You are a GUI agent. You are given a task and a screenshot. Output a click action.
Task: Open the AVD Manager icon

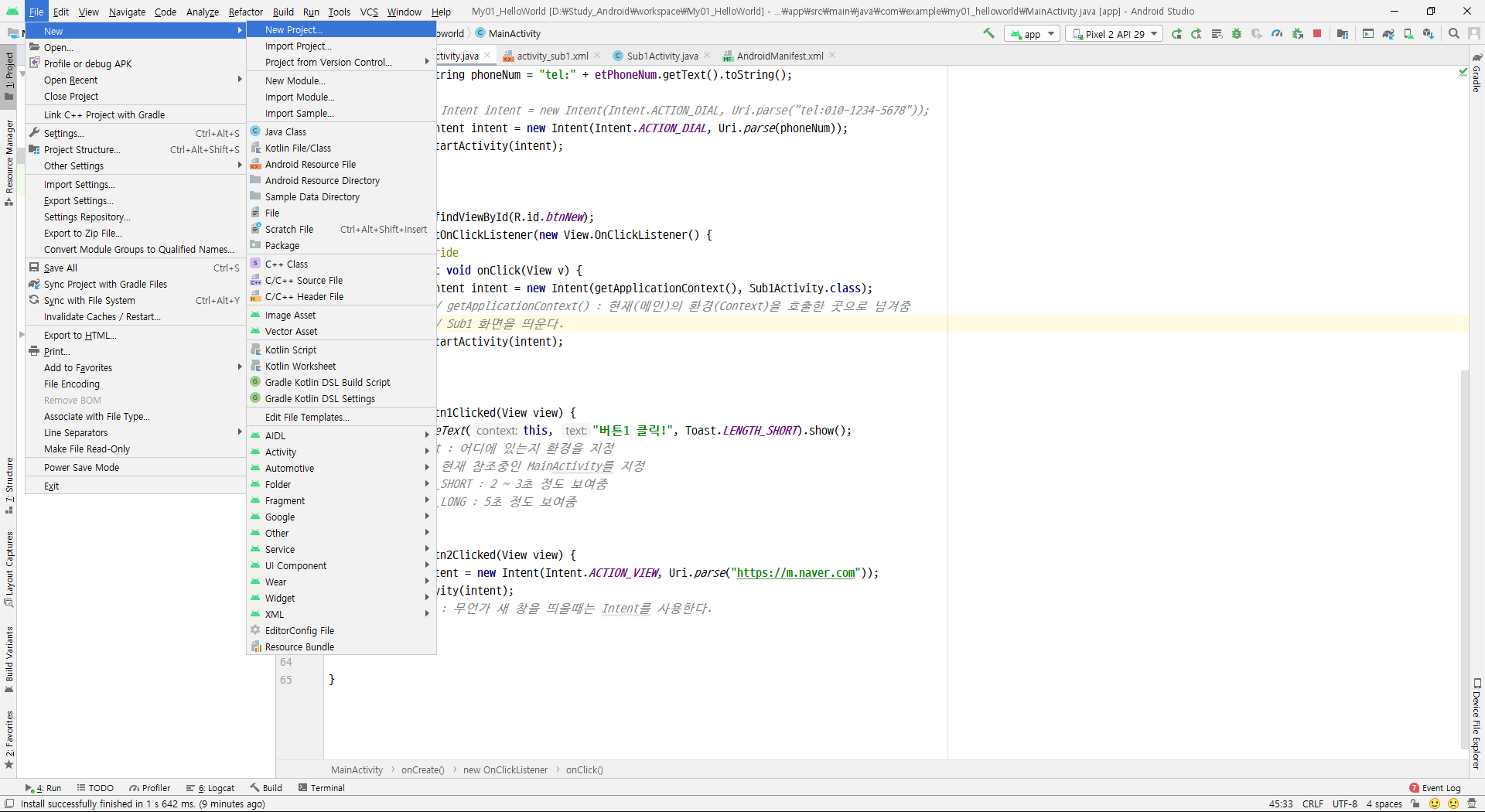coord(1408,33)
